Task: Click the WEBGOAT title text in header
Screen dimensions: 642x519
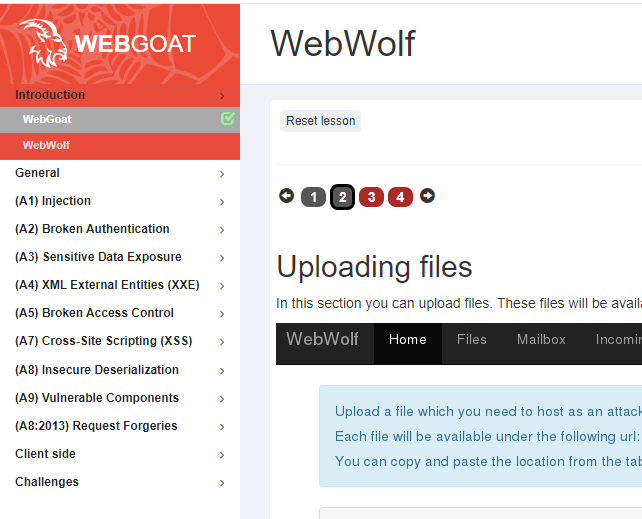Action: pyautogui.click(x=136, y=44)
